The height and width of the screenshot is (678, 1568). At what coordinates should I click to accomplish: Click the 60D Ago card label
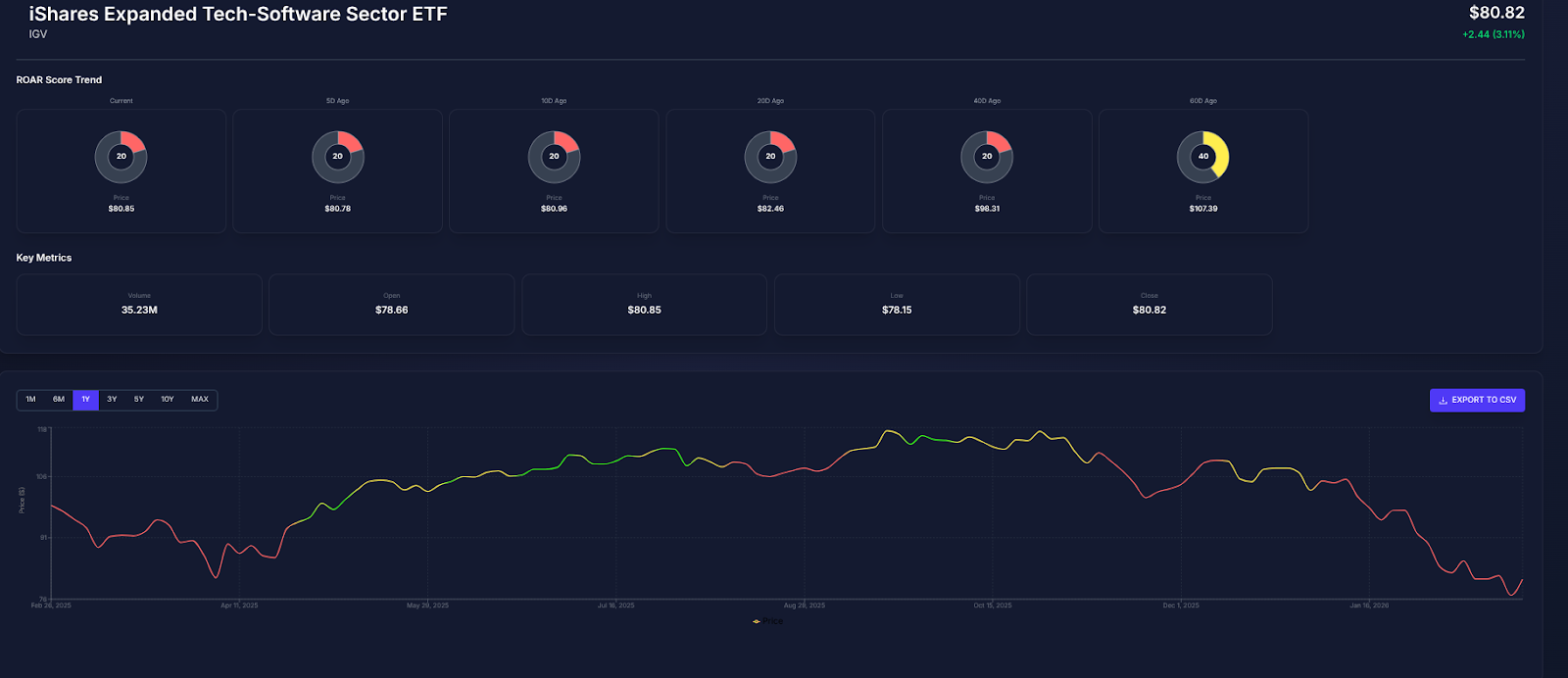pos(1203,101)
